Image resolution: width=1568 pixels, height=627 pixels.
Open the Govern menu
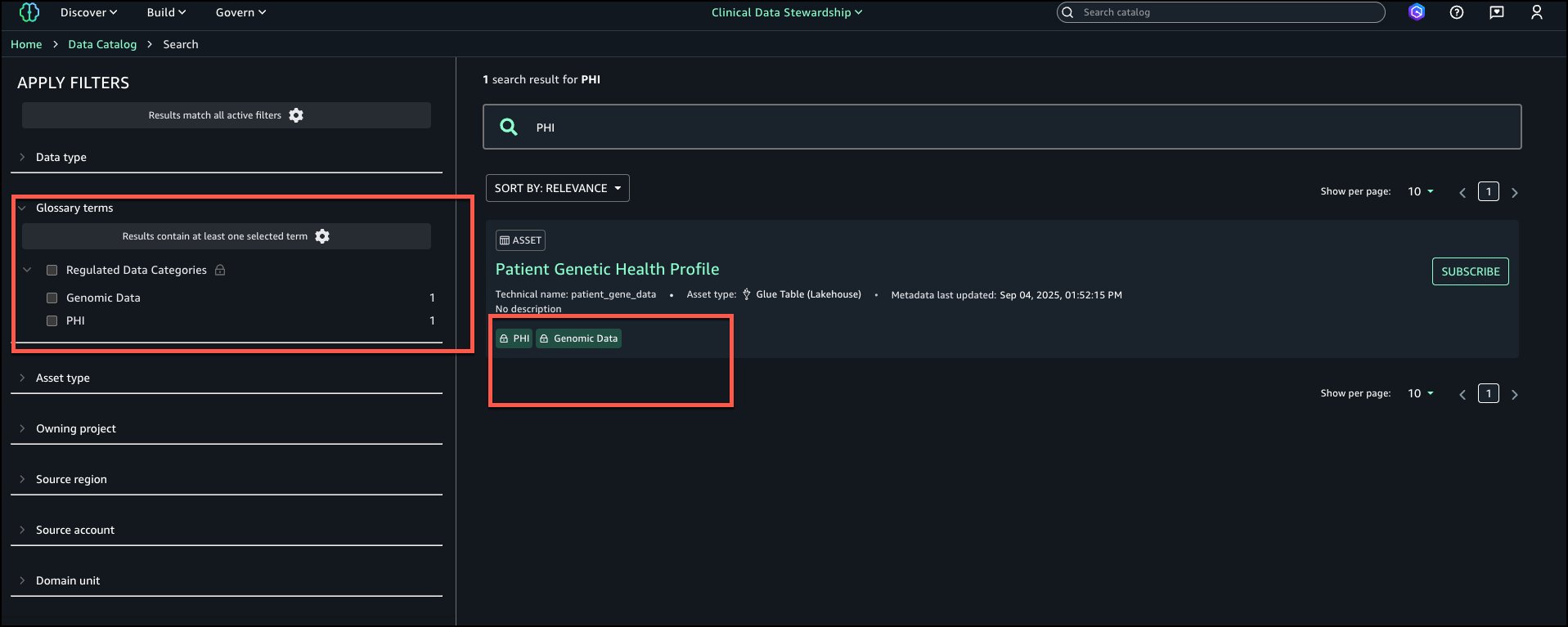coord(240,12)
